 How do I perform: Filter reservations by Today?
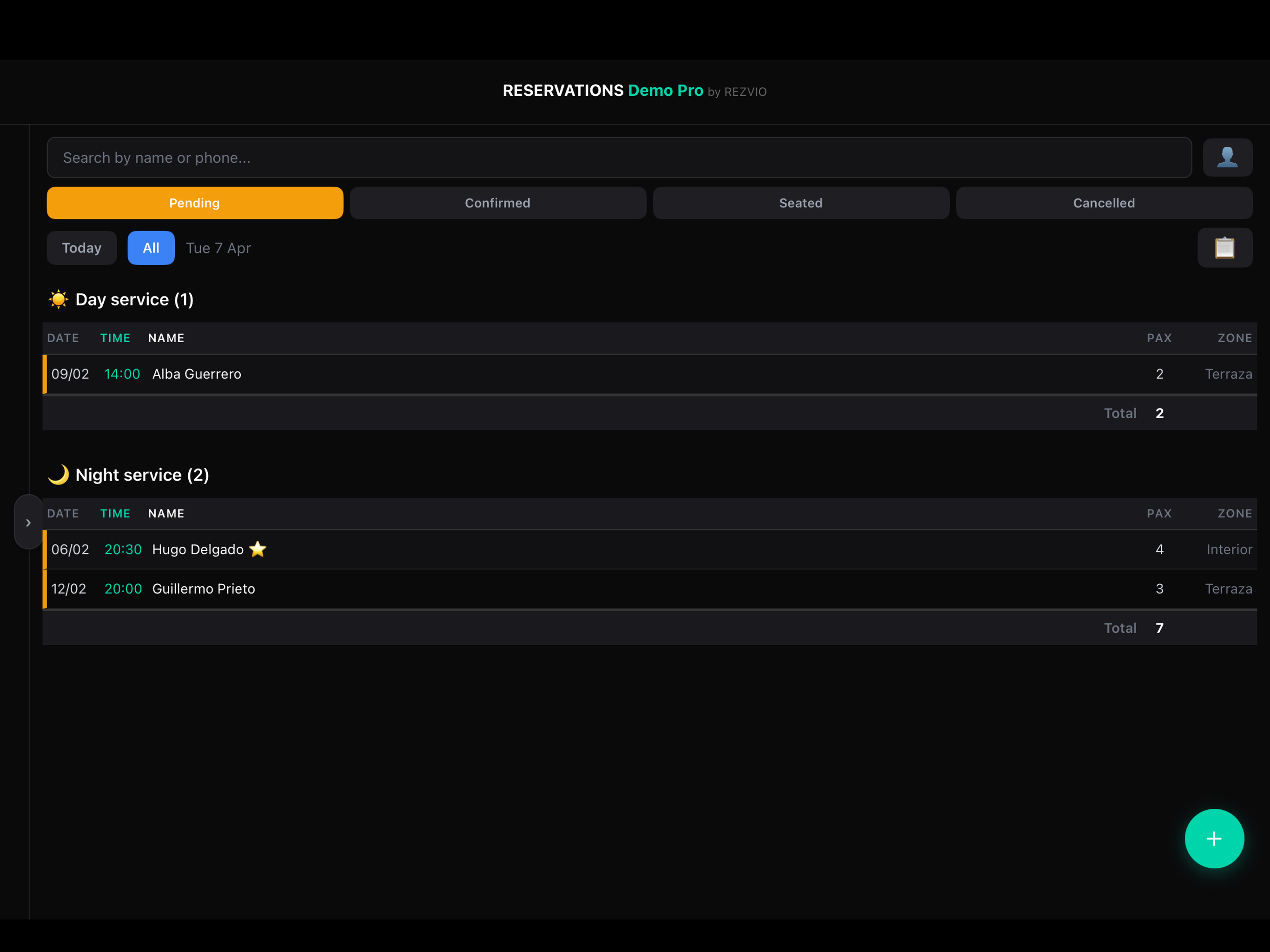(x=81, y=248)
